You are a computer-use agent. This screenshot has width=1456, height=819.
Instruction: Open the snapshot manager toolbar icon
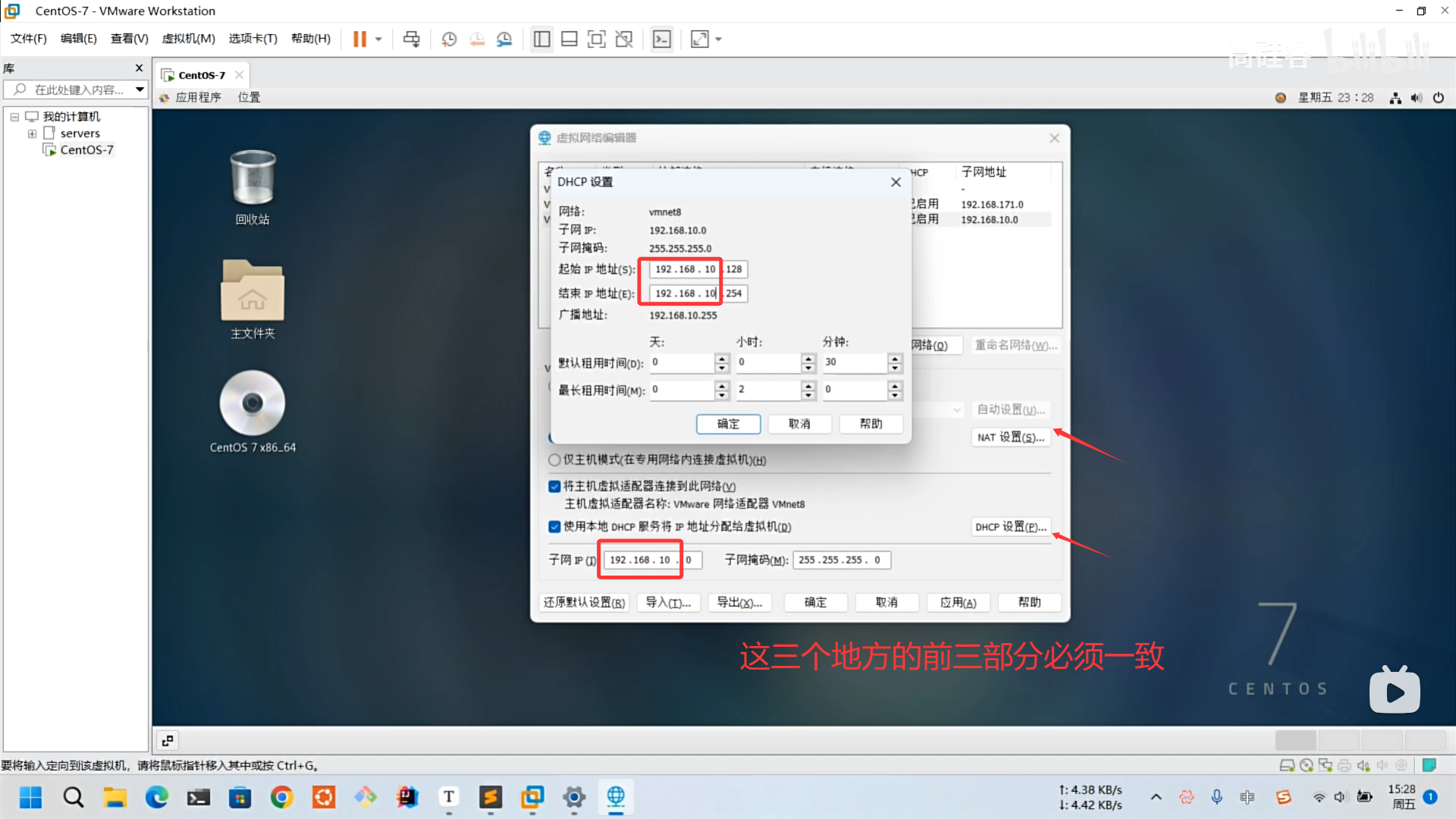click(504, 39)
